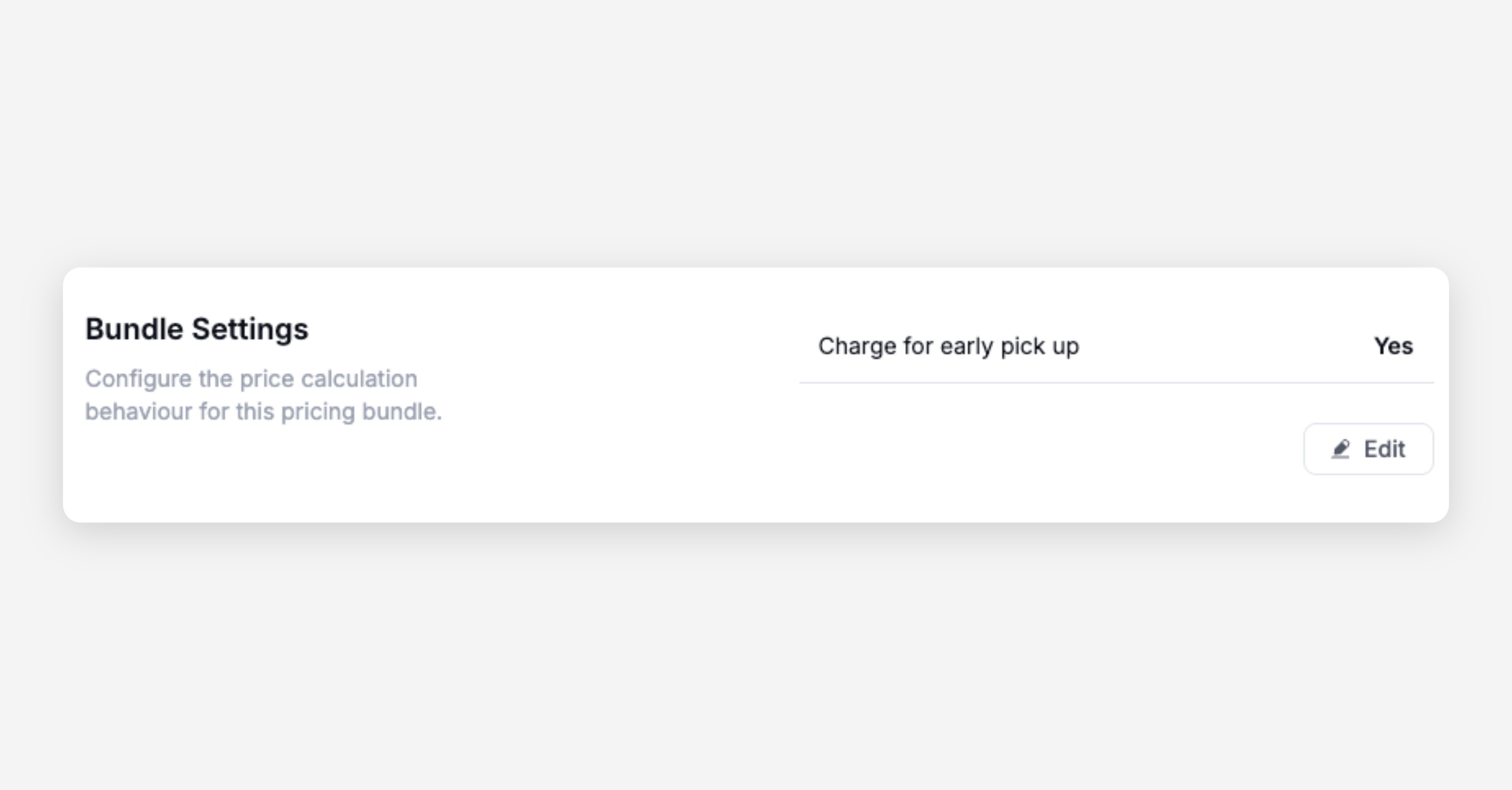Click the word "Settings" in the heading
The image size is (1512, 790).
(x=250, y=329)
